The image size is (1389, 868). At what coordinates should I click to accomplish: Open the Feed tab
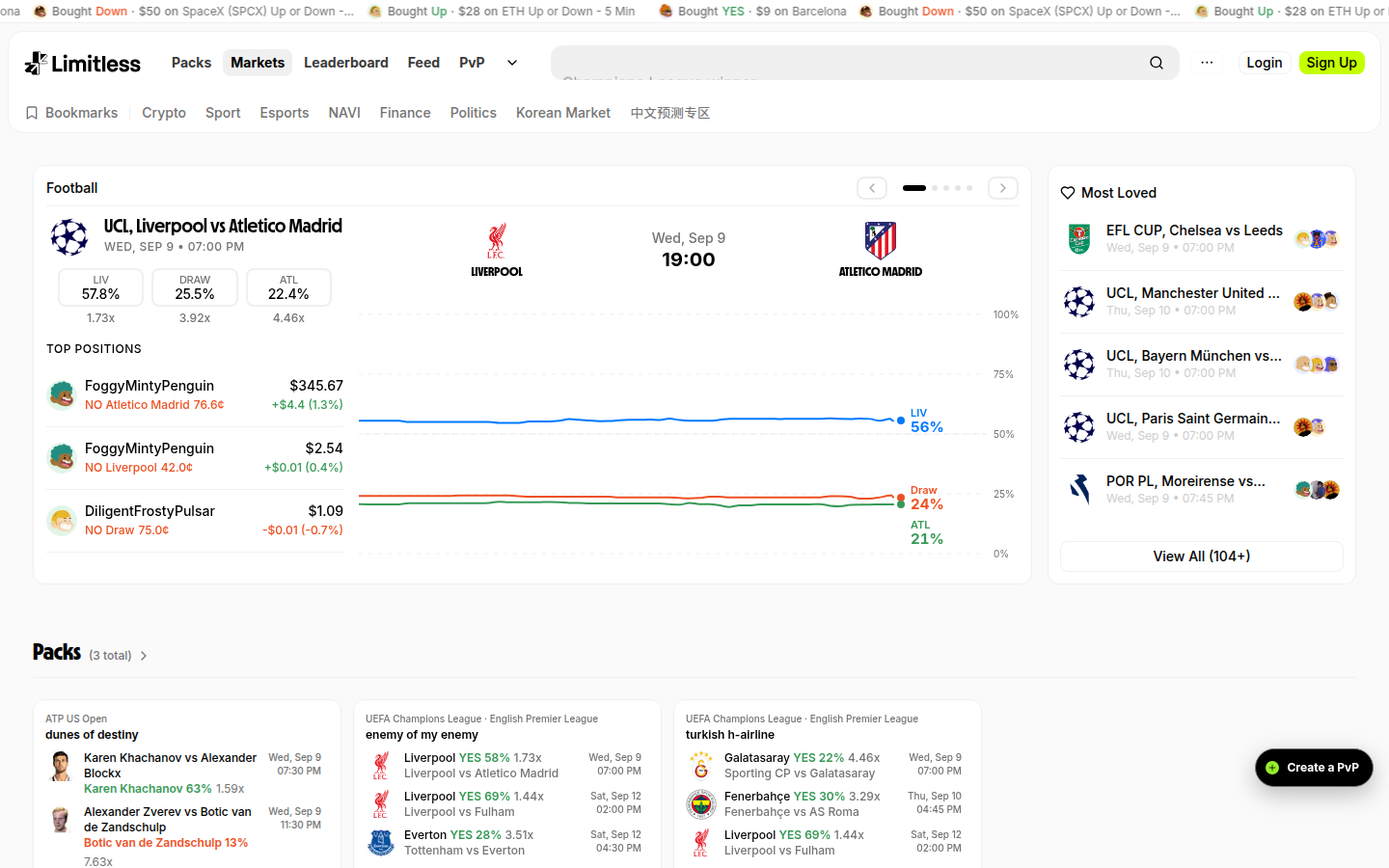coord(423,63)
